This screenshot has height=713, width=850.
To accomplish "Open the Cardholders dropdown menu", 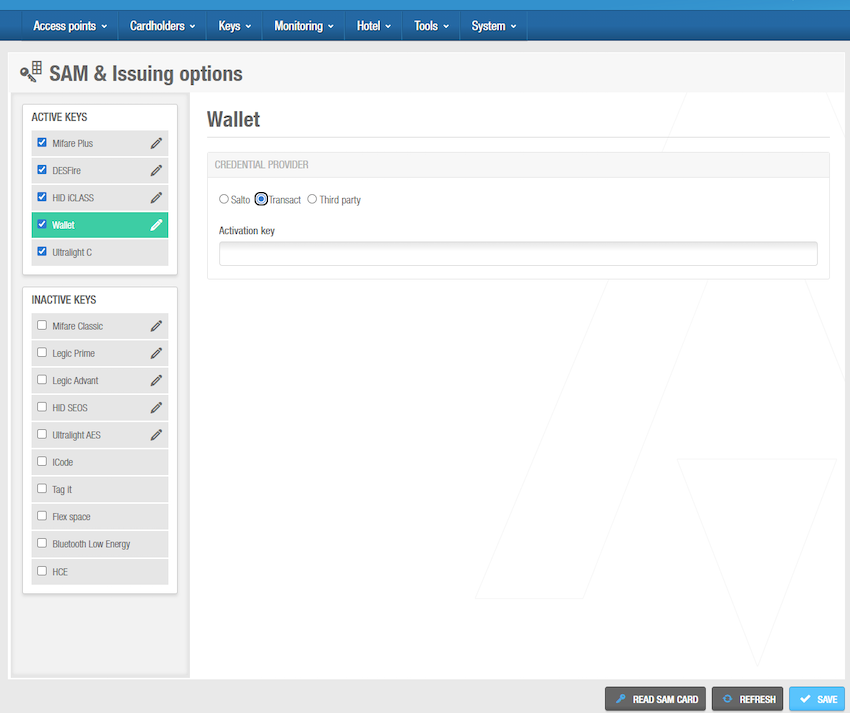I will (162, 25).
